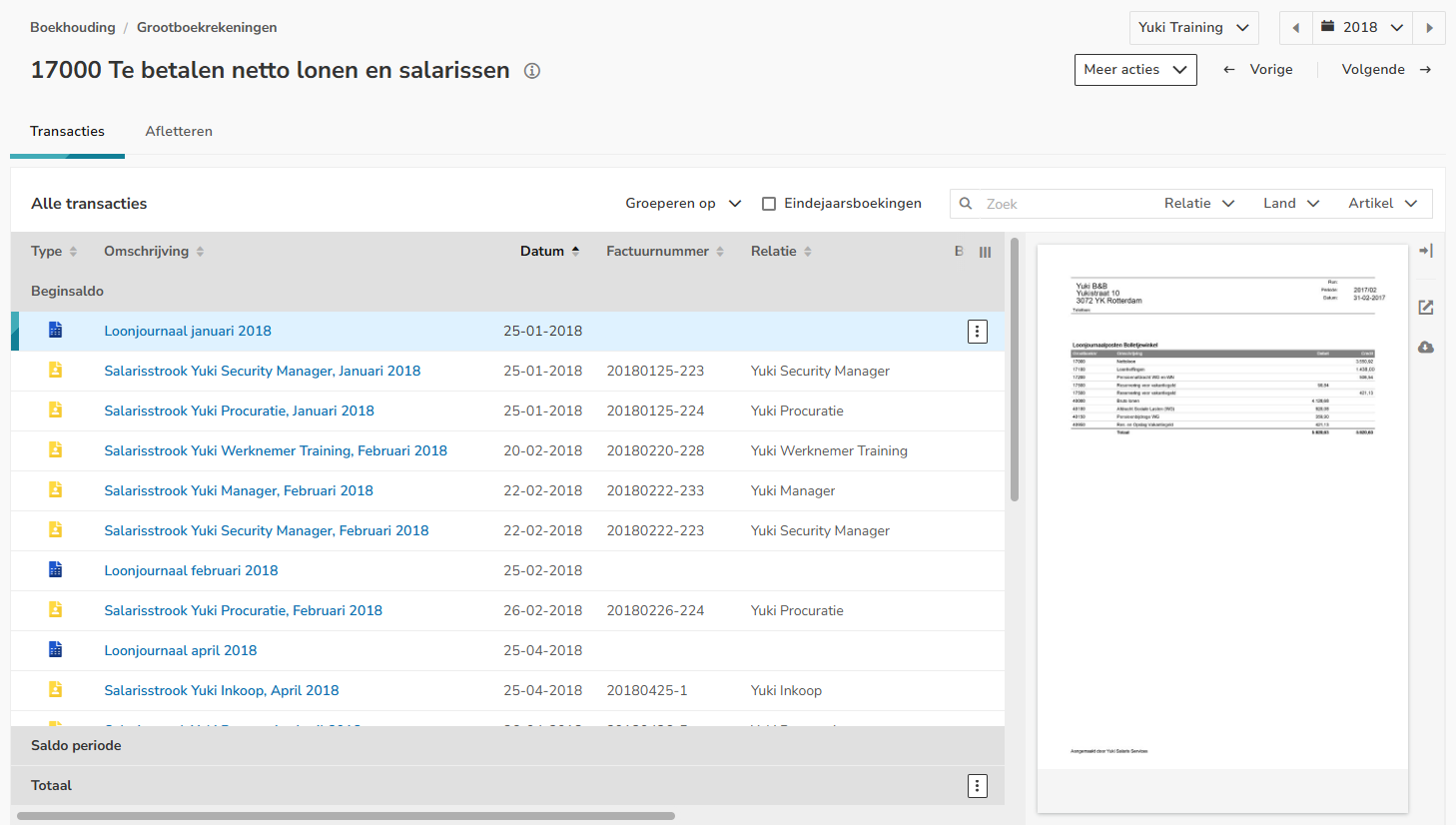Viewport: 1456px width, 825px height.
Task: Sort table by Factuurnummer column
Action: tap(665, 252)
